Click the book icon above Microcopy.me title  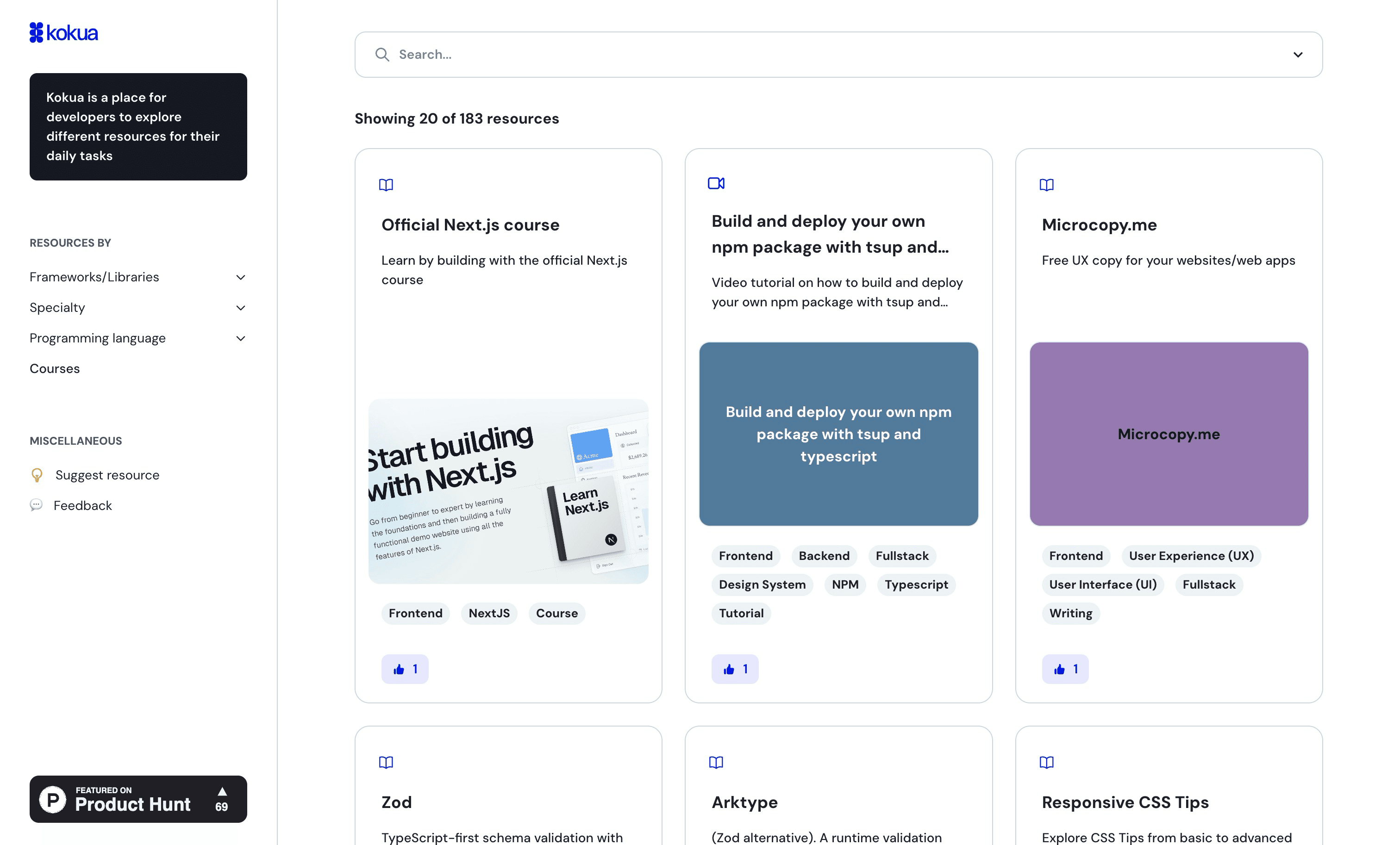click(1046, 185)
